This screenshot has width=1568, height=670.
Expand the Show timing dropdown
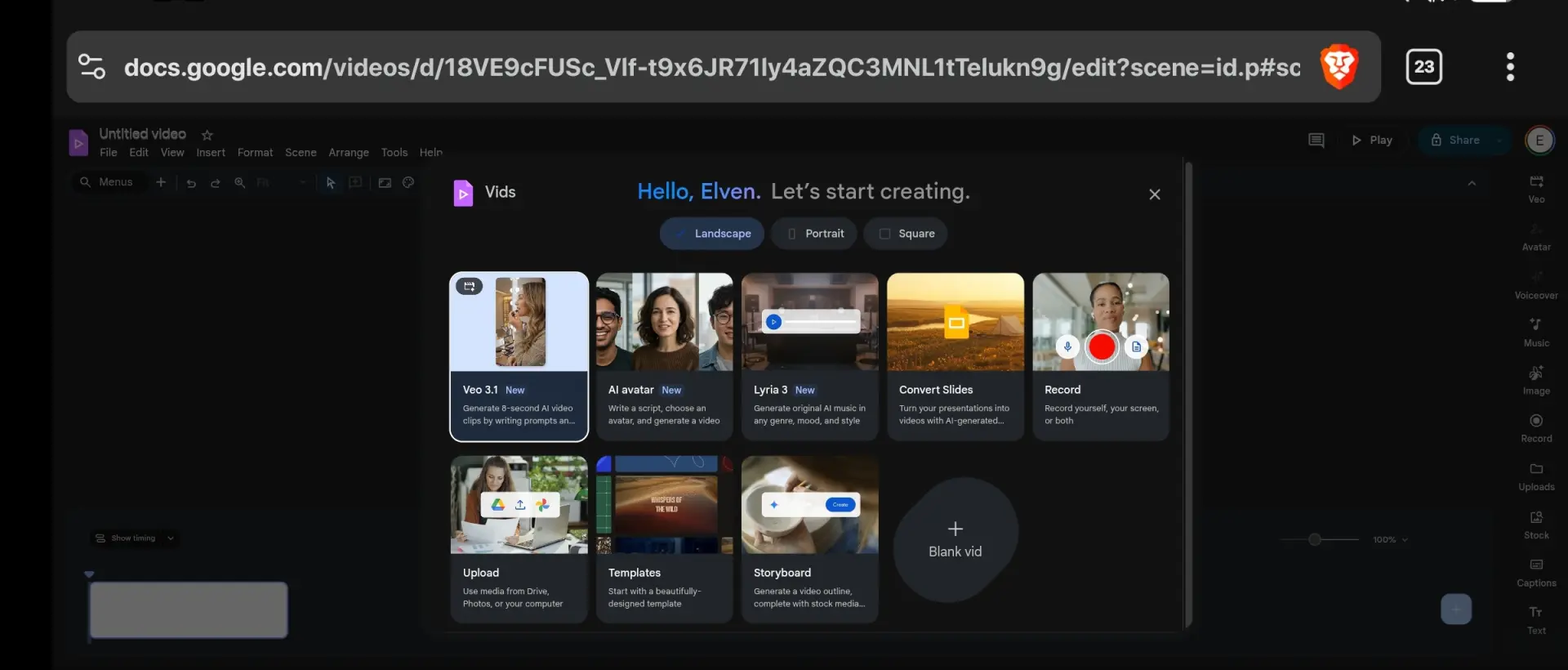[135, 538]
